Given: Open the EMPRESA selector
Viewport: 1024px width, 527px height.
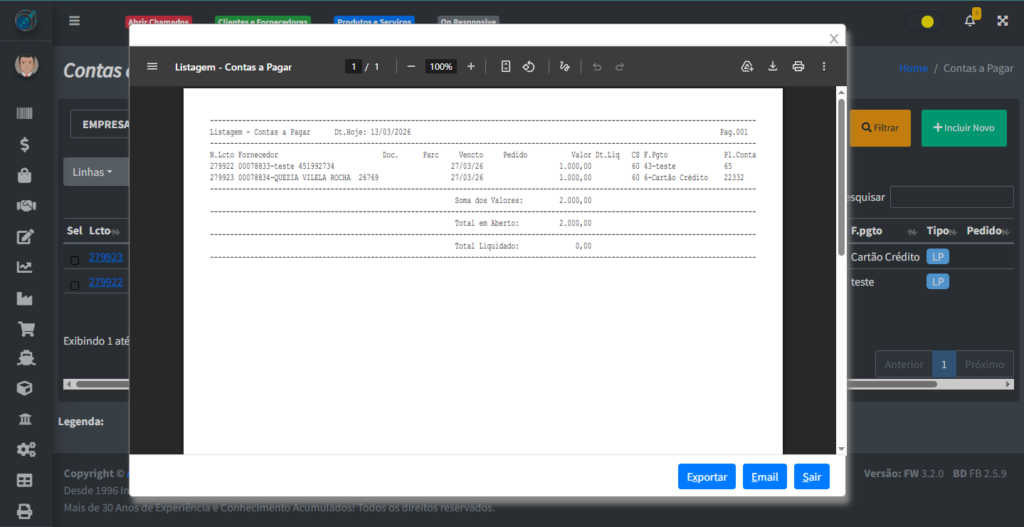Looking at the screenshot, I should pyautogui.click(x=100, y=125).
